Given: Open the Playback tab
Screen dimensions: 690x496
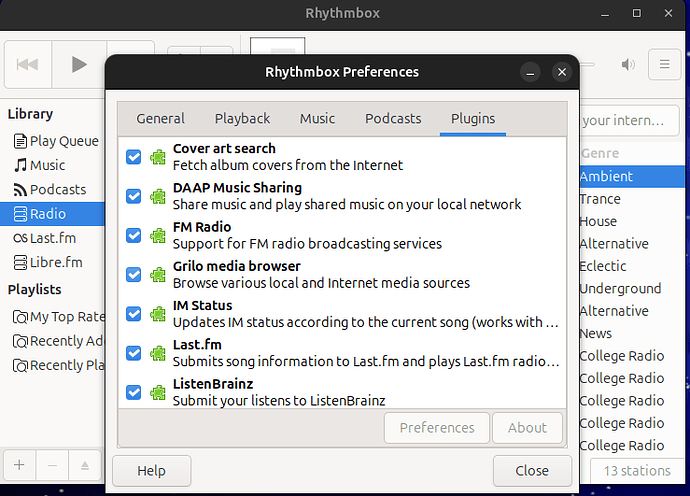Looking at the screenshot, I should pos(242,118).
